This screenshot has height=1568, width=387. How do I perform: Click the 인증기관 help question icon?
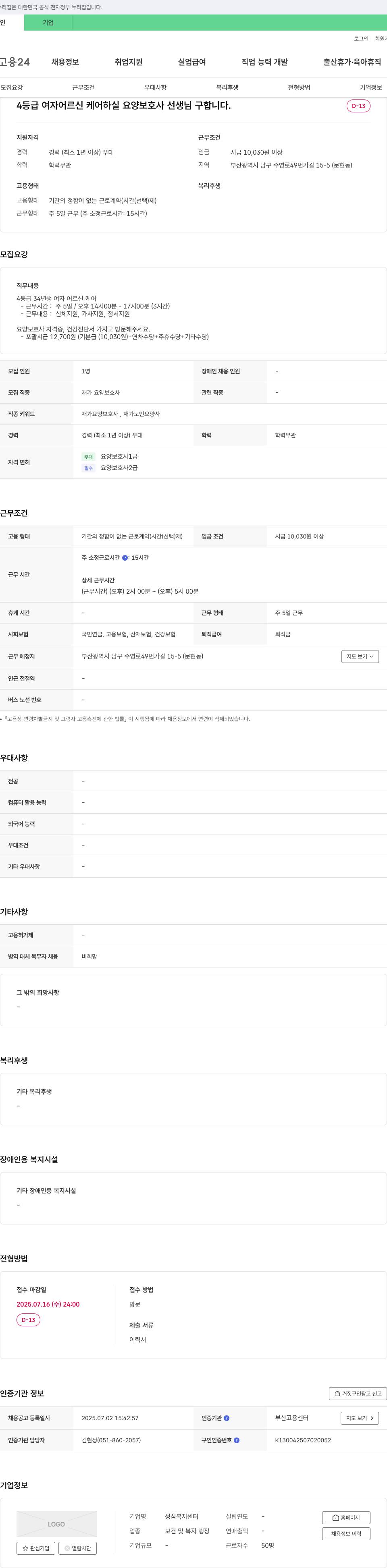(227, 1418)
